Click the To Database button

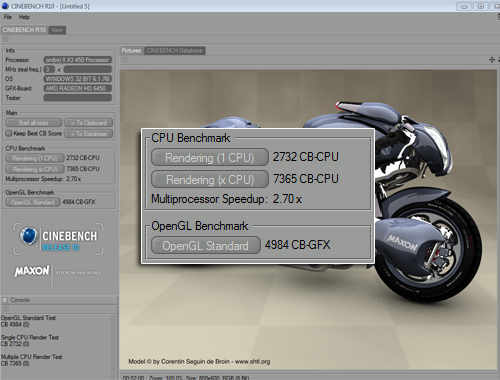88,134
